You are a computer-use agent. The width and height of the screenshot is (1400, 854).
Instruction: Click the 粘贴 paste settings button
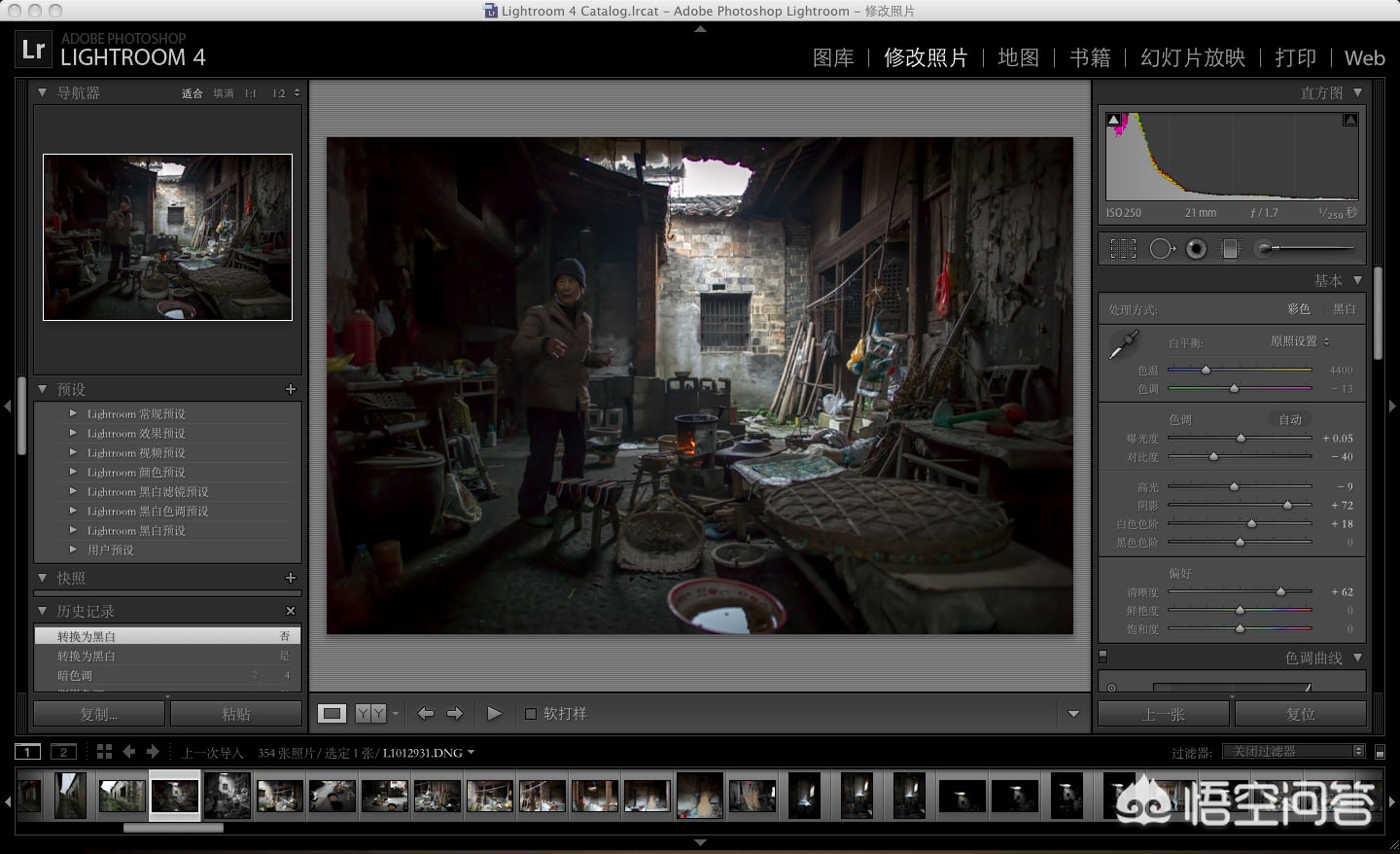coord(236,714)
